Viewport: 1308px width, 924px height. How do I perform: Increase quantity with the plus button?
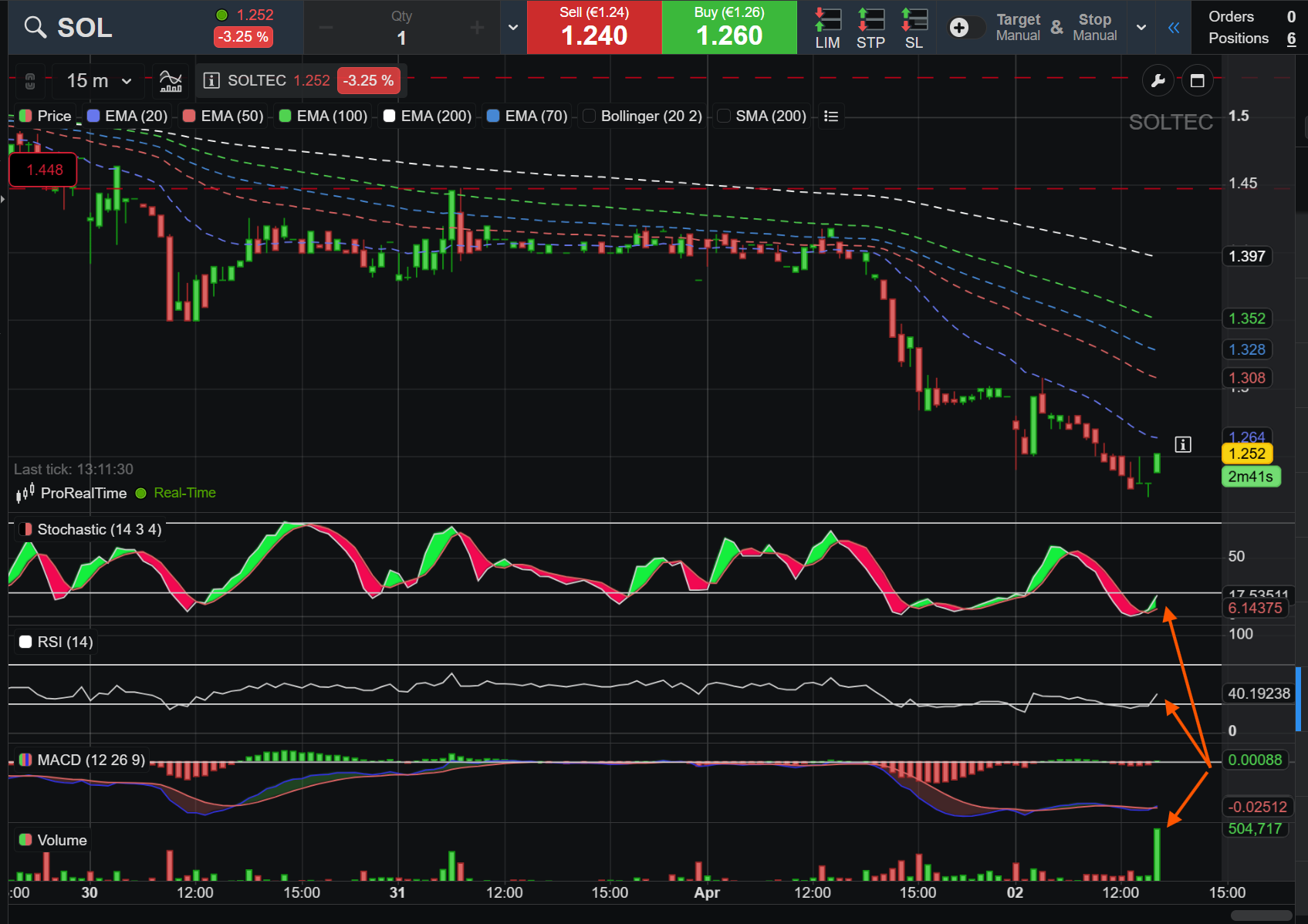click(x=477, y=28)
